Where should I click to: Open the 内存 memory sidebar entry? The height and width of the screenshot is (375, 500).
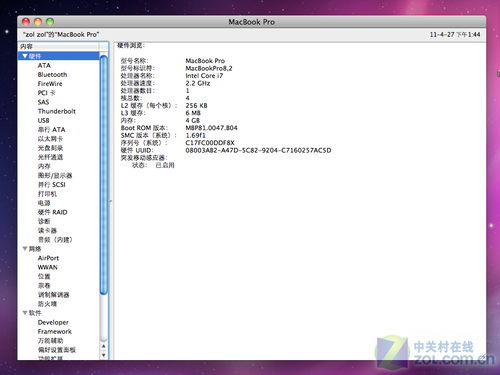click(44, 166)
